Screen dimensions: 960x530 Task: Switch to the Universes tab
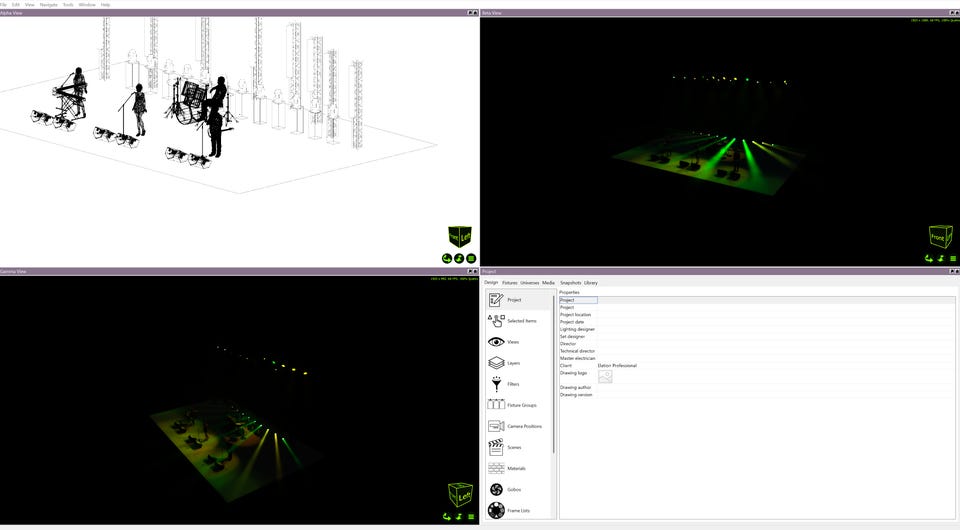530,283
